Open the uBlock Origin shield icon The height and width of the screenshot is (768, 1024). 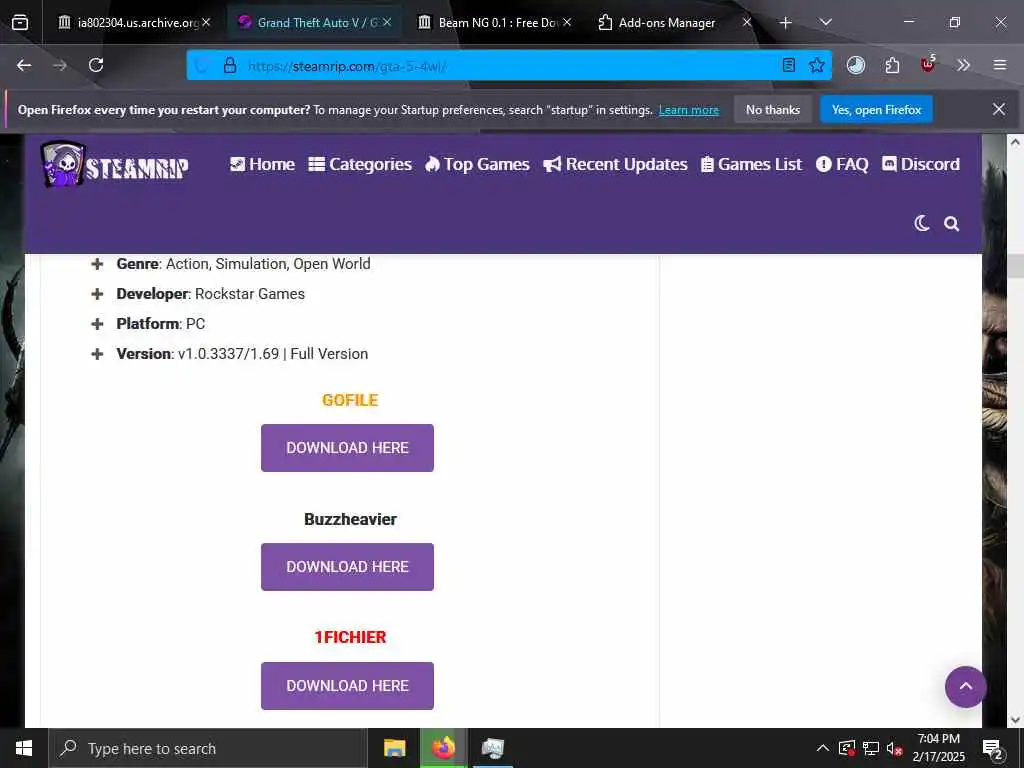point(927,65)
